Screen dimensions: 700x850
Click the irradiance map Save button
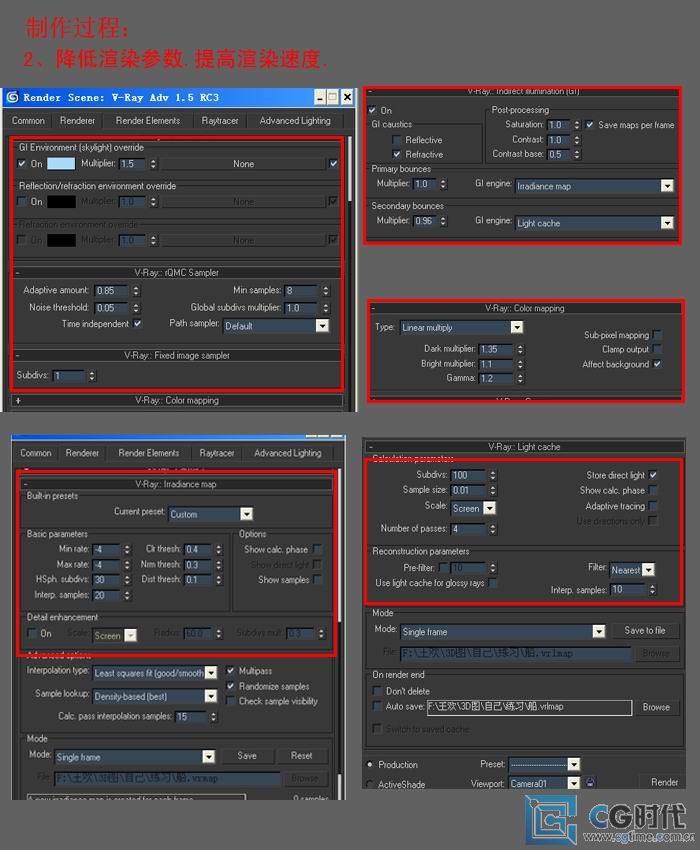pos(247,756)
